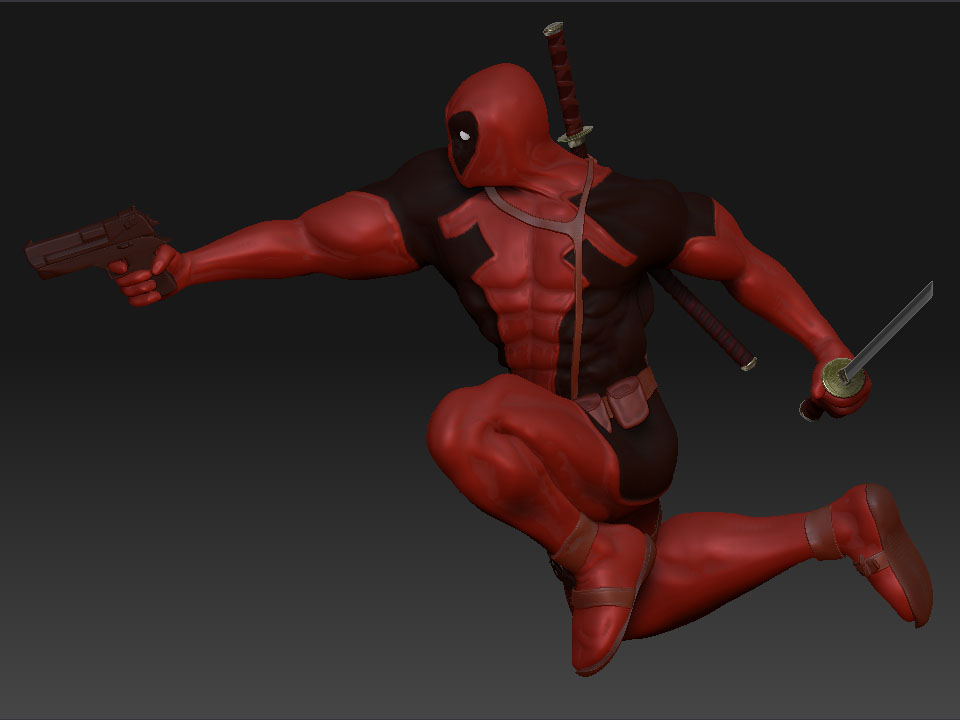This screenshot has width=960, height=720.
Task: Click the gold guard of the held katana
Action: click(843, 378)
